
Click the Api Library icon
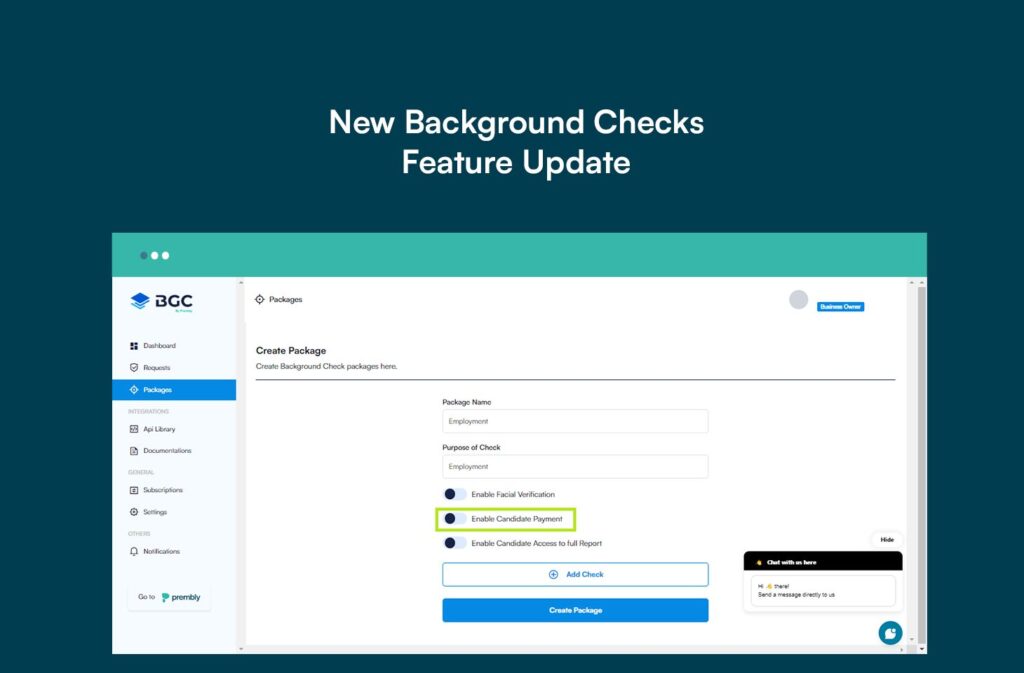pos(134,429)
